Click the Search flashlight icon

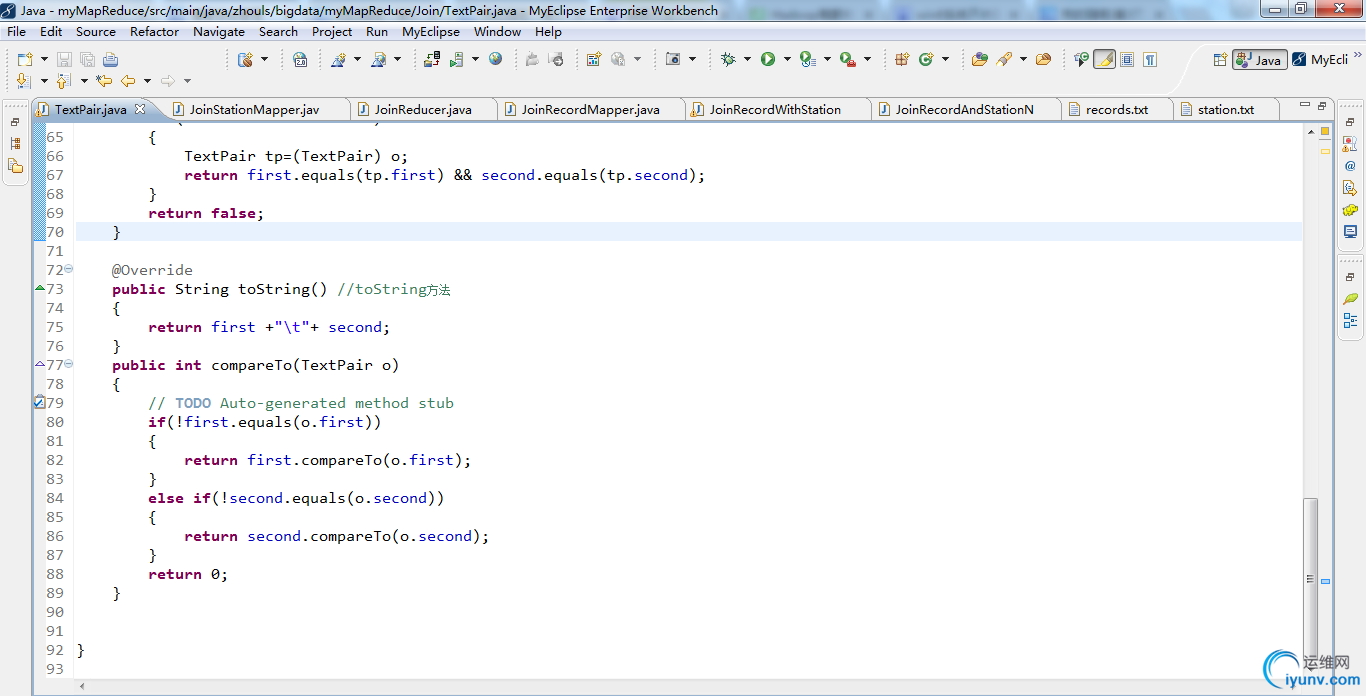coord(1004,60)
